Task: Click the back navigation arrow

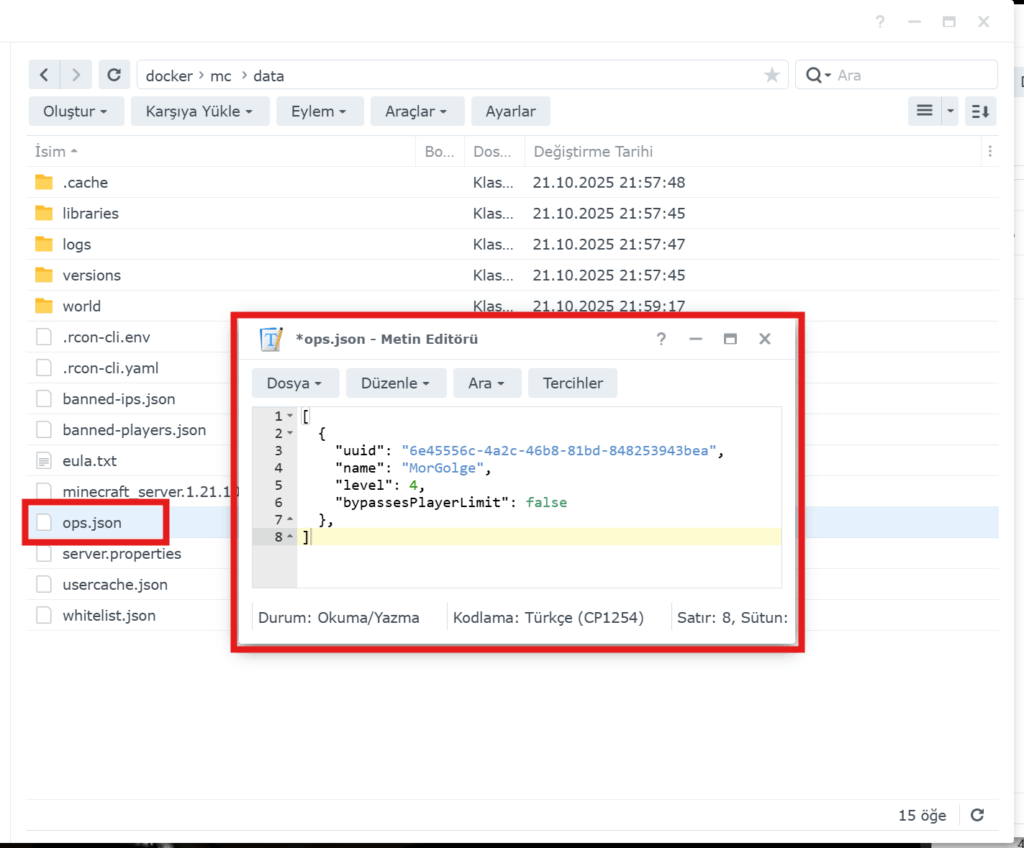Action: point(44,75)
